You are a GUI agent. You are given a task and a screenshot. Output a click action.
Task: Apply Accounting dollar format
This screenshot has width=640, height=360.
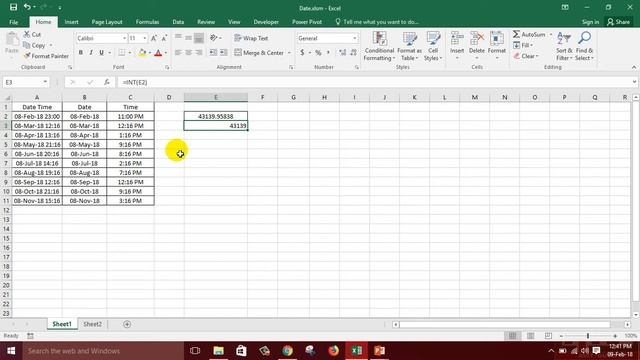(x=302, y=53)
